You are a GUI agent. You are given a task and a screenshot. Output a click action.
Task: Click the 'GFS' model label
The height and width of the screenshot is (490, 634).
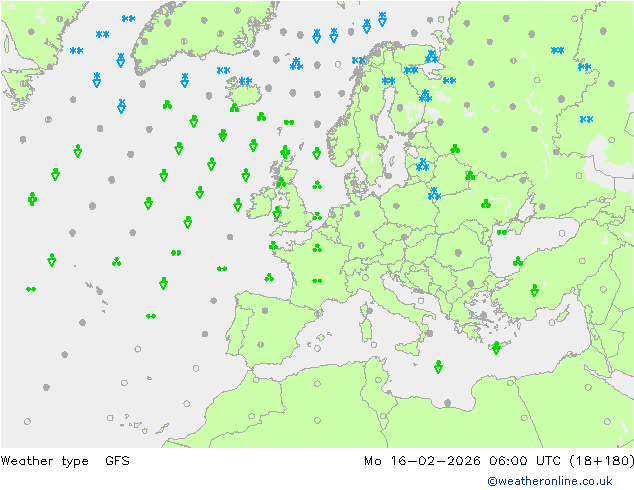pos(117,460)
